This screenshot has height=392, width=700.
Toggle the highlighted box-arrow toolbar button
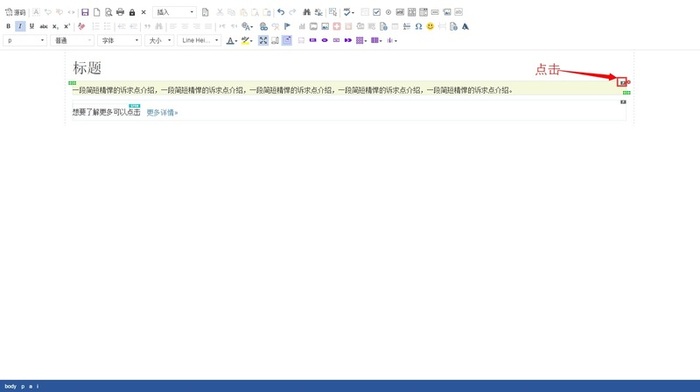click(287, 40)
